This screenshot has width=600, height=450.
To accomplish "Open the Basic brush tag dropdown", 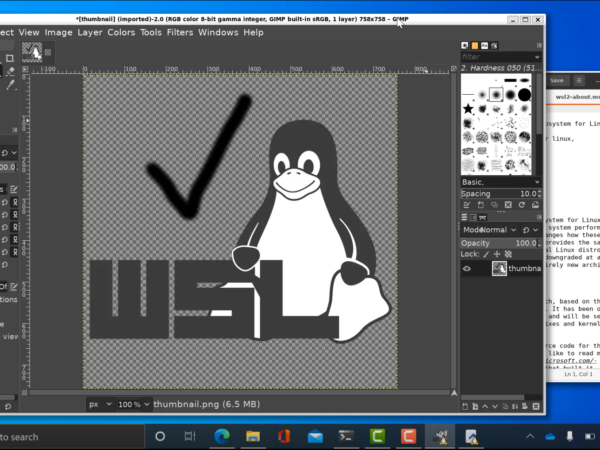I will click(501, 182).
